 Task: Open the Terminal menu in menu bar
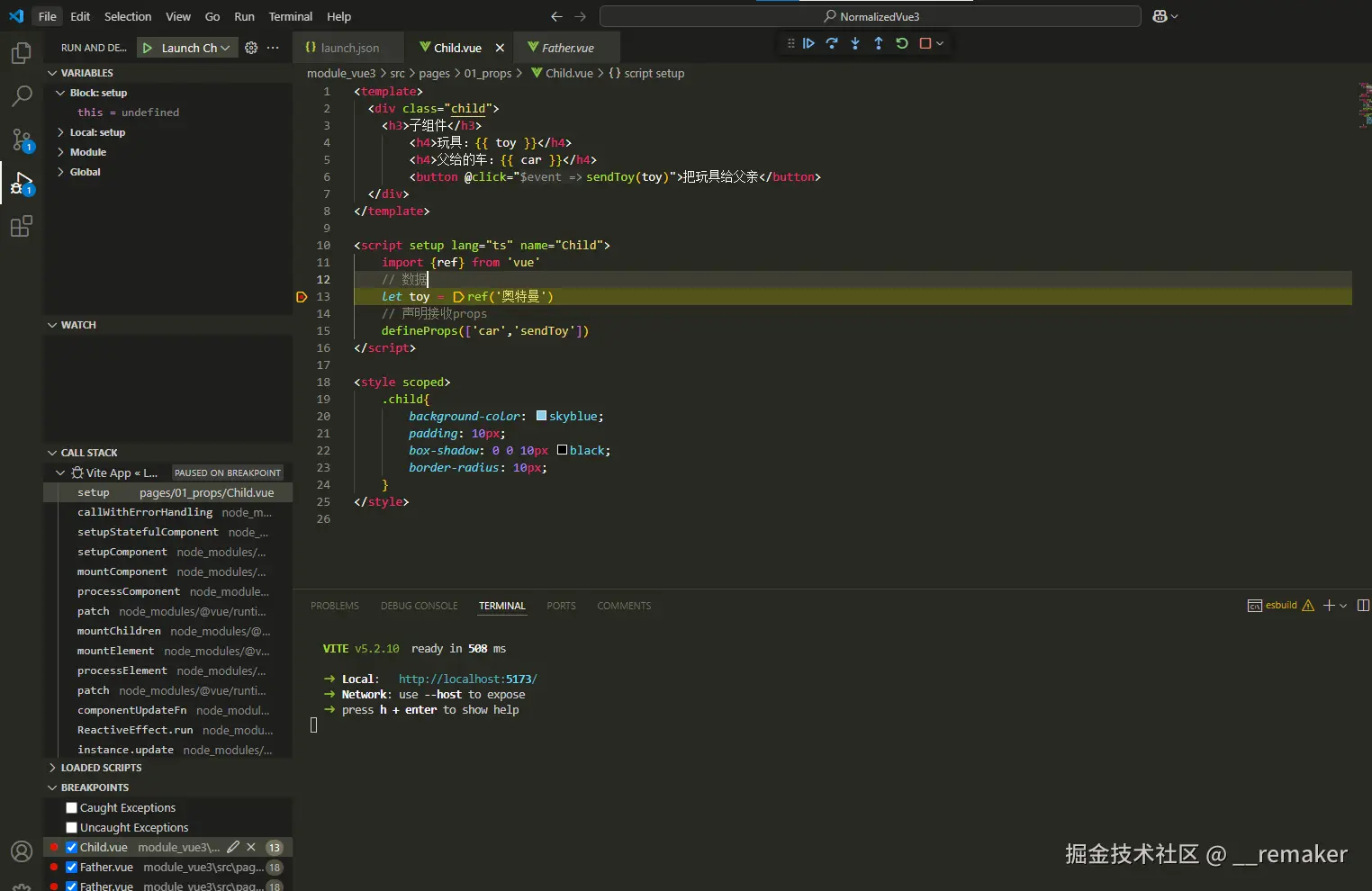click(290, 16)
